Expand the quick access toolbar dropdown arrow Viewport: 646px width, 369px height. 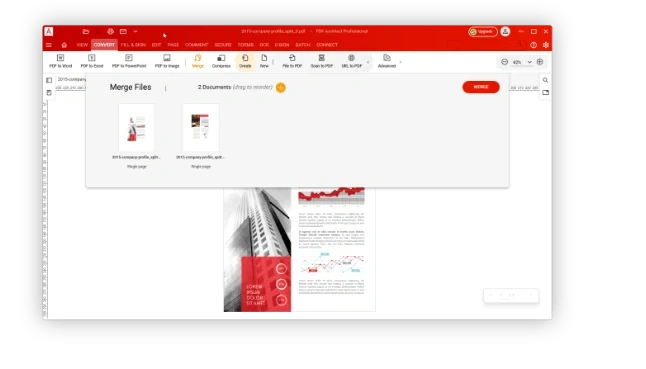click(136, 31)
